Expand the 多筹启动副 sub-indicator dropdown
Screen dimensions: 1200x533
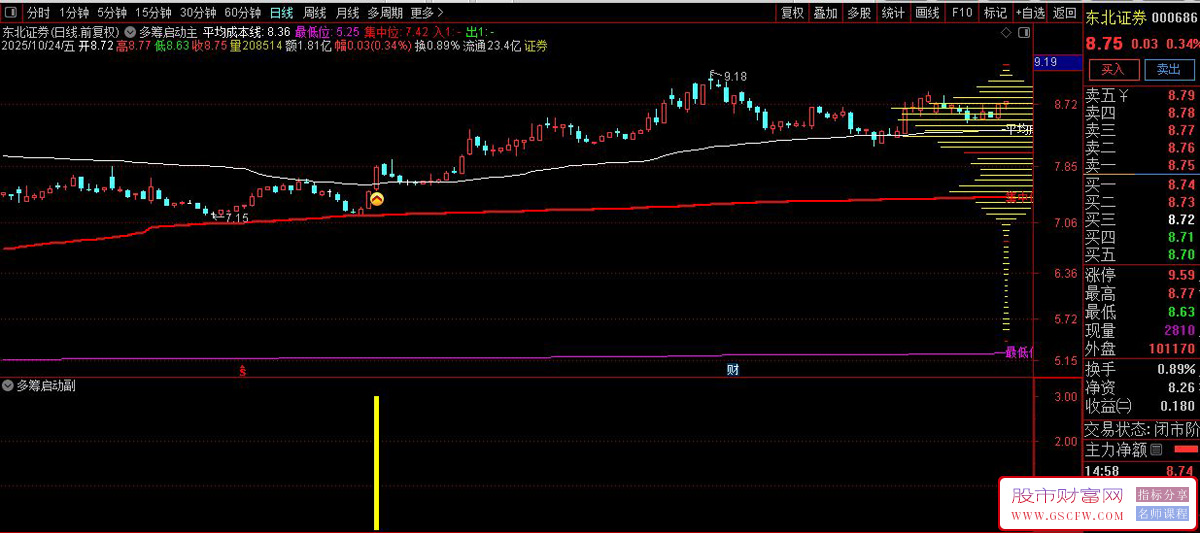tap(9, 385)
